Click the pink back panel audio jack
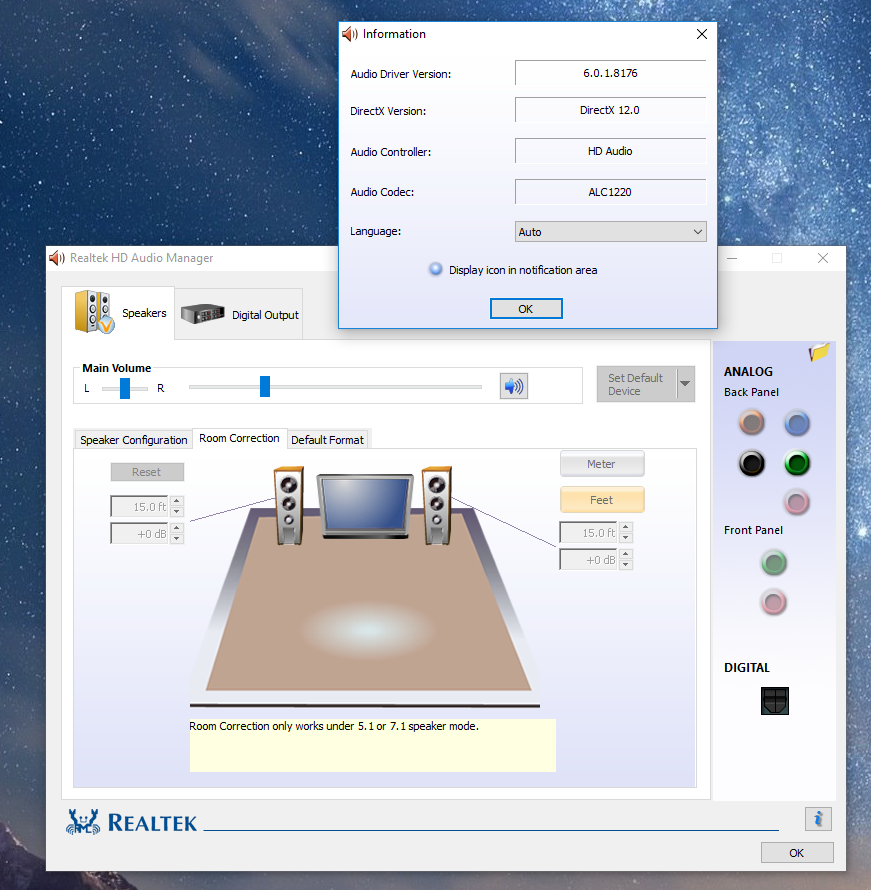The image size is (871, 890). point(796,502)
